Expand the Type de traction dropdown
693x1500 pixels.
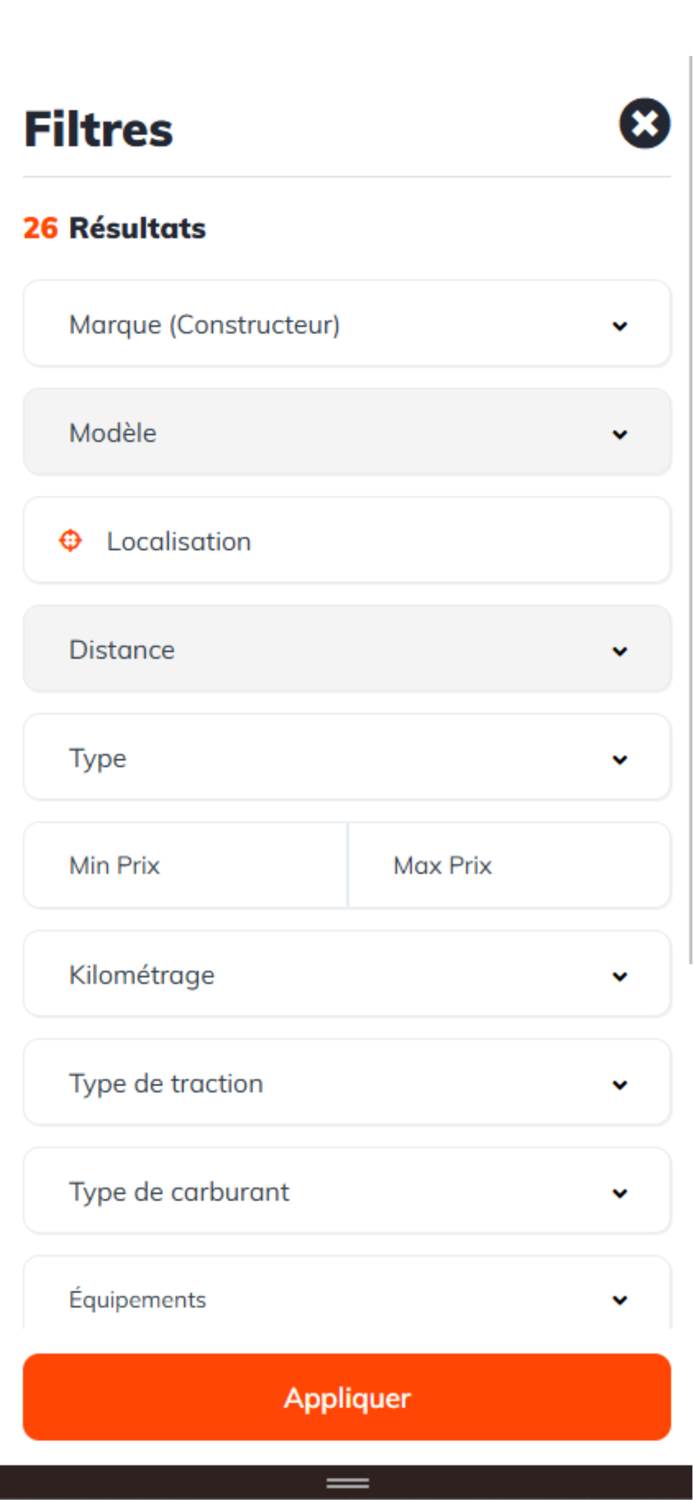pos(346,1083)
